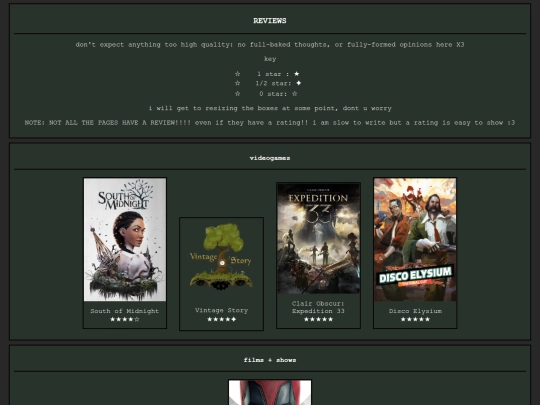This screenshot has height=405, width=540.
Task: Click the films + shows section heading
Action: coord(270,360)
